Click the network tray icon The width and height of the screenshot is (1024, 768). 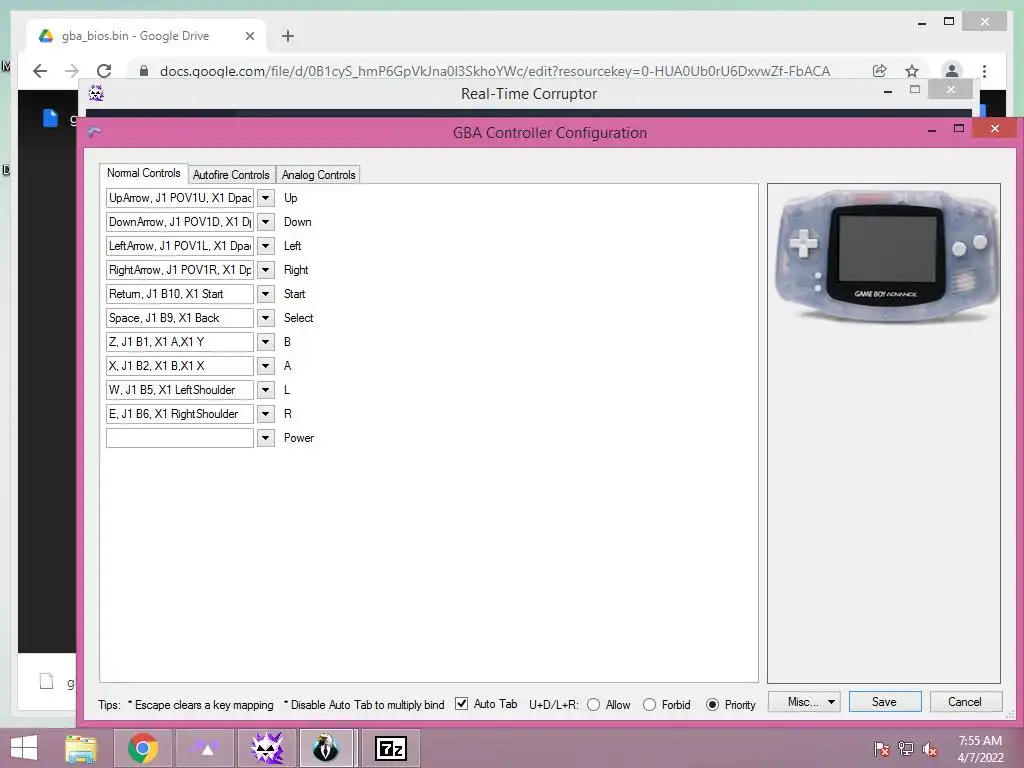[x=906, y=749]
